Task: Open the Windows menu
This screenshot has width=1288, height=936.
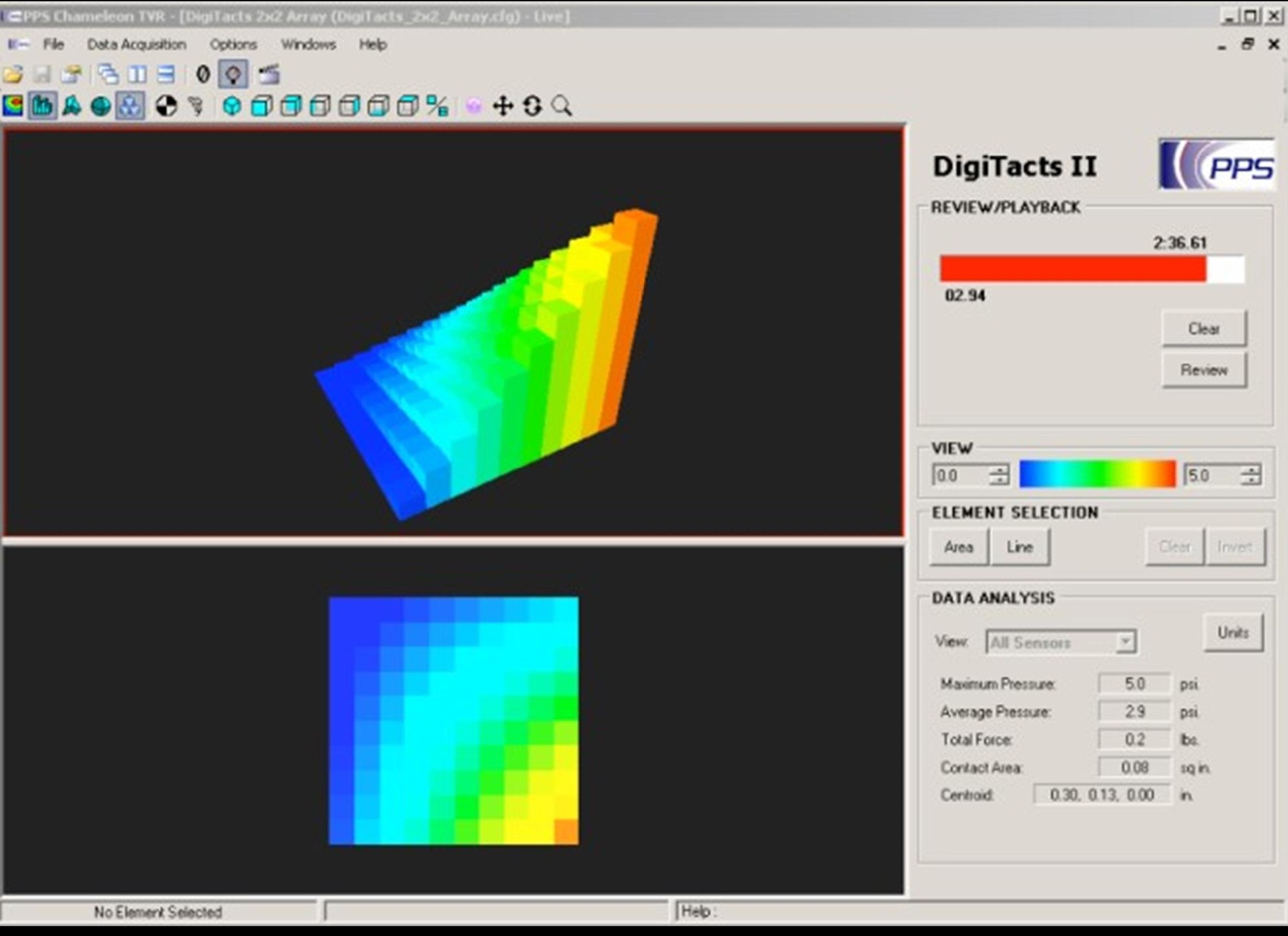Action: point(308,44)
